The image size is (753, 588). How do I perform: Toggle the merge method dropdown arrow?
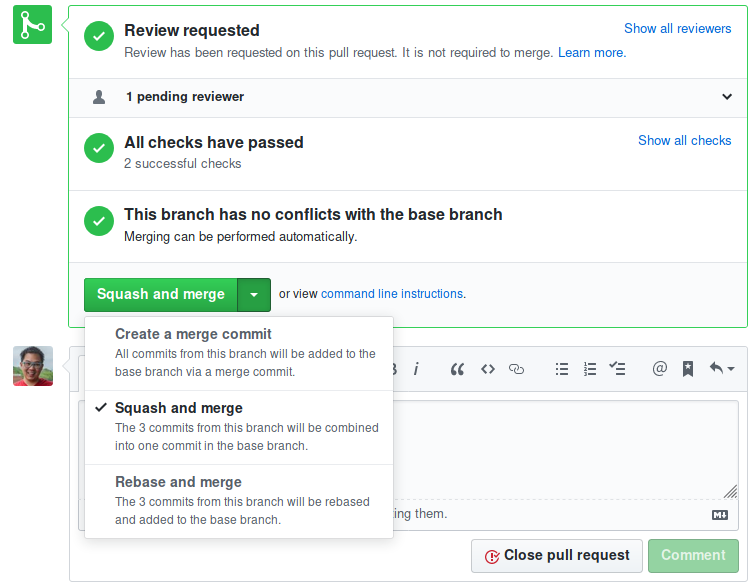[x=254, y=295]
